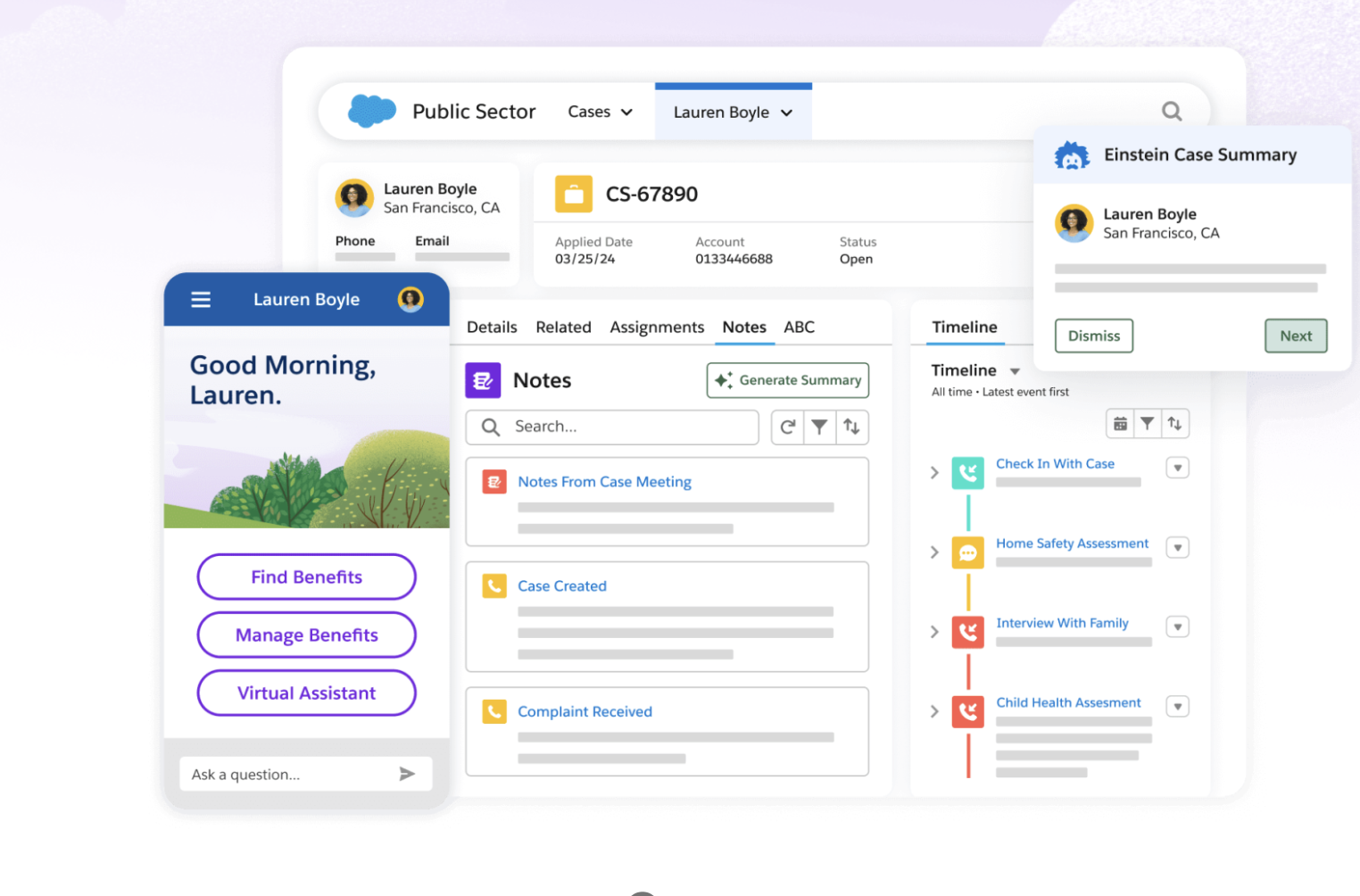This screenshot has height=896, width=1360.
Task: Click the avatar in Einstein Case Summary
Action: (x=1074, y=223)
